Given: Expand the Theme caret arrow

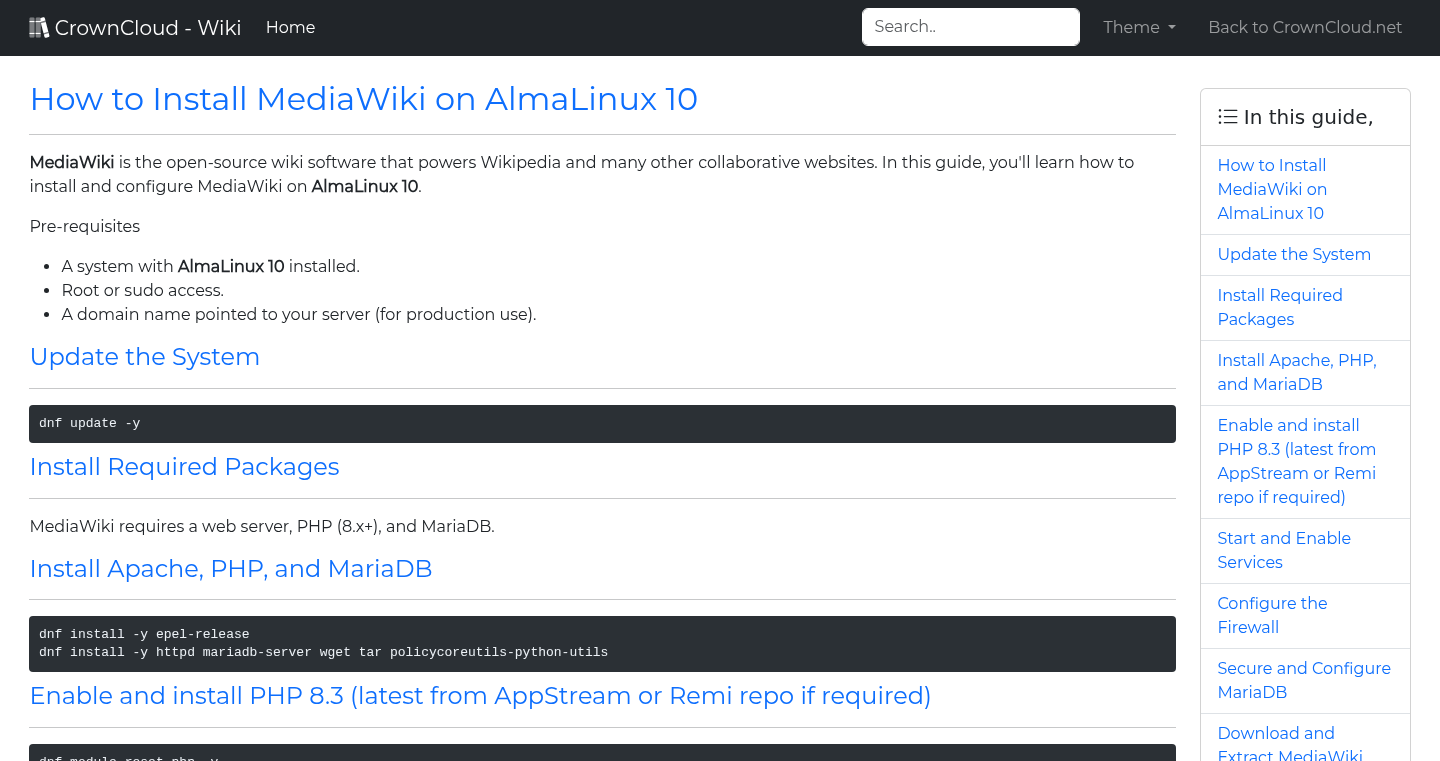Looking at the screenshot, I should [x=1173, y=27].
